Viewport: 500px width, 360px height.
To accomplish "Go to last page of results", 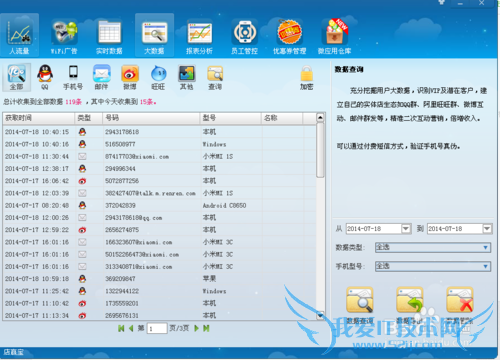I will (x=206, y=328).
